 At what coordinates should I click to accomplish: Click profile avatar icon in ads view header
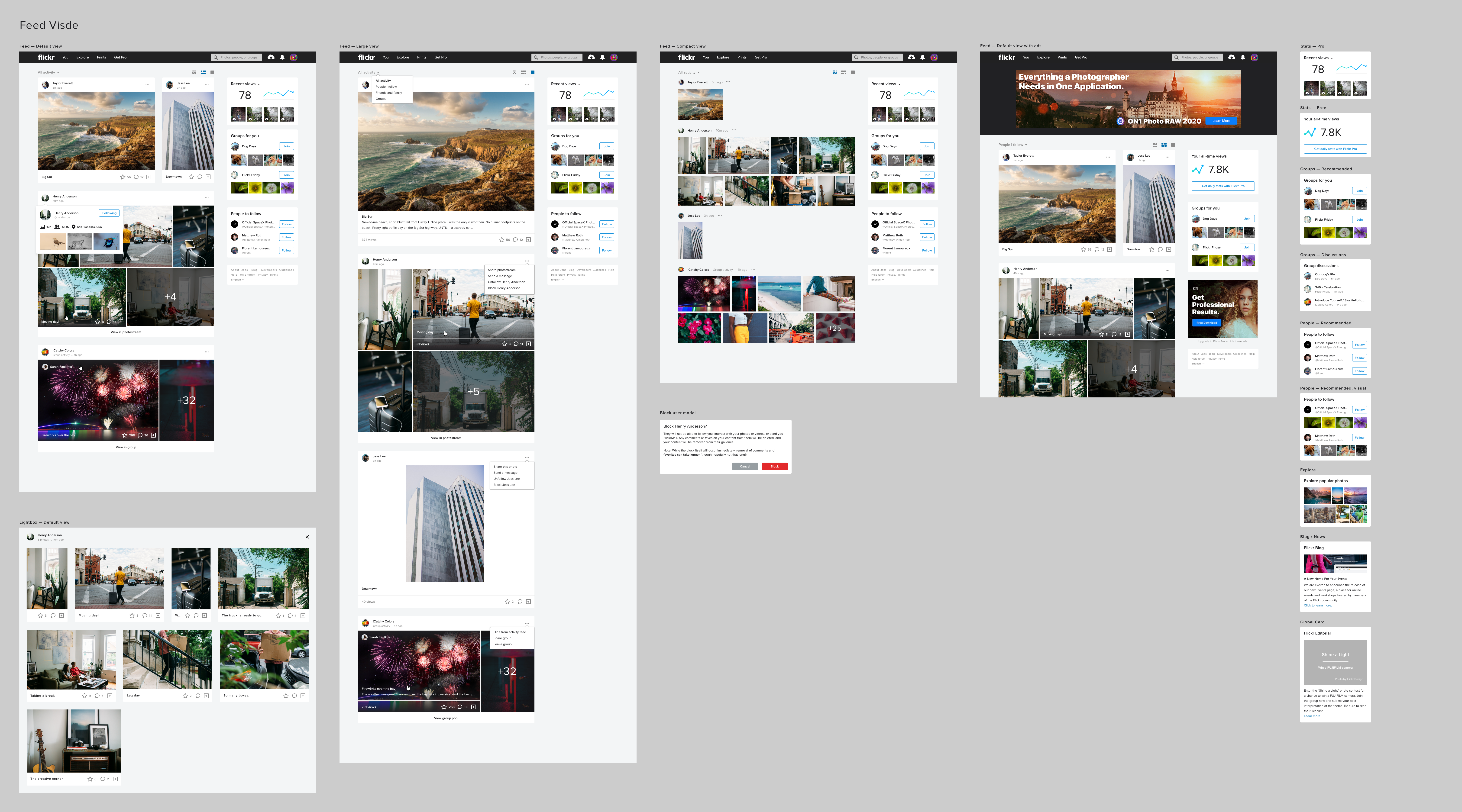[x=1254, y=57]
